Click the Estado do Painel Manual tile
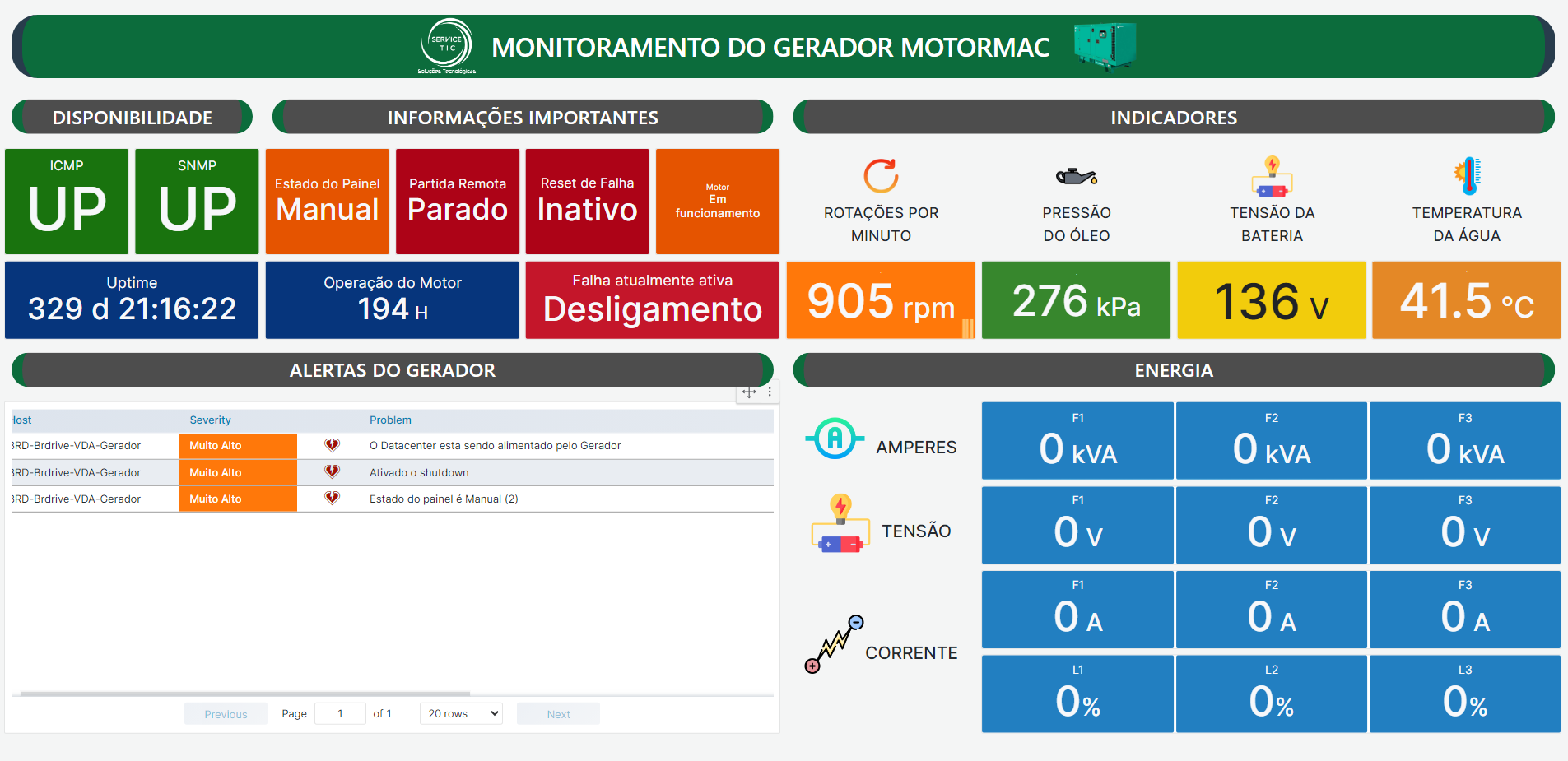 click(x=328, y=202)
